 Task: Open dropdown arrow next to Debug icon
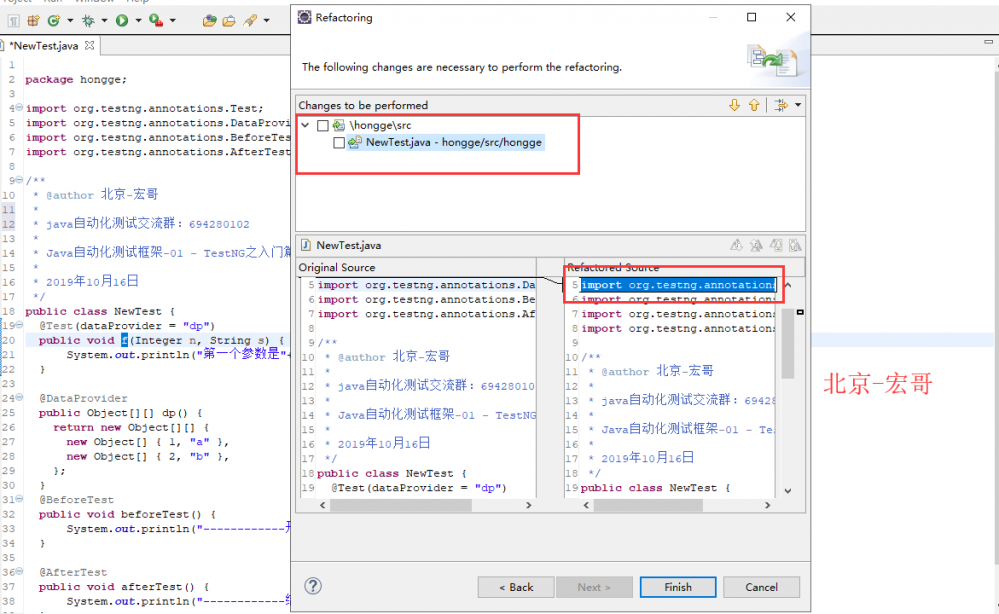coord(104,20)
